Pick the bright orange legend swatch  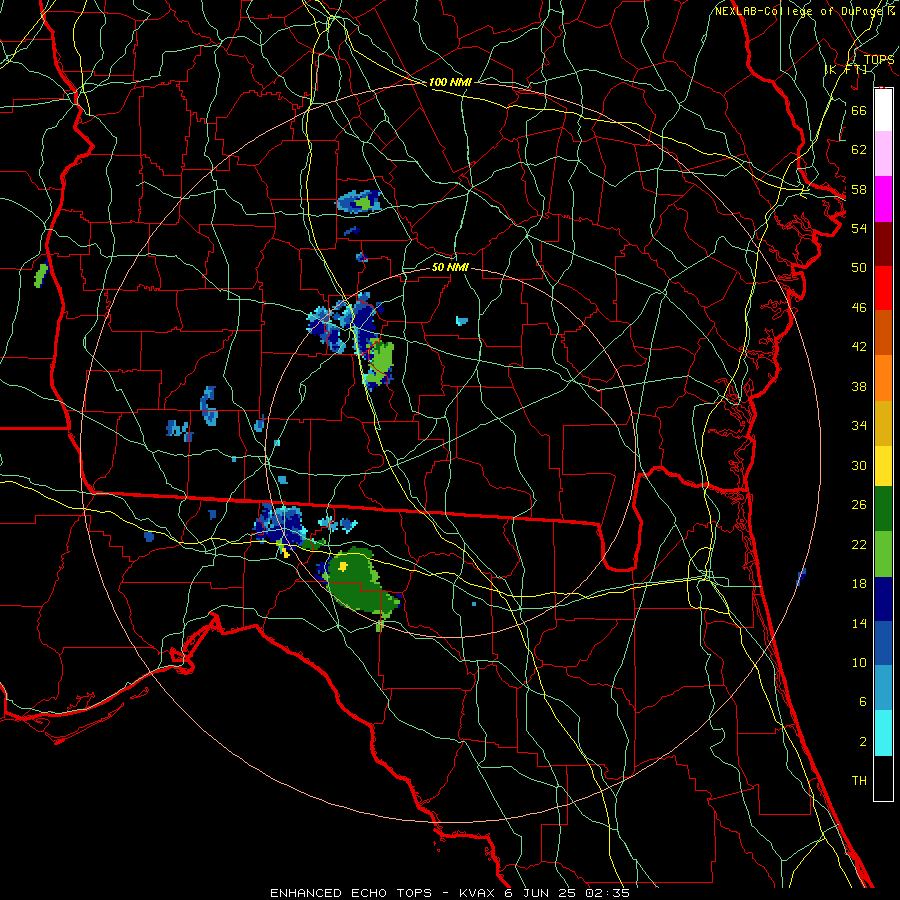coord(883,378)
